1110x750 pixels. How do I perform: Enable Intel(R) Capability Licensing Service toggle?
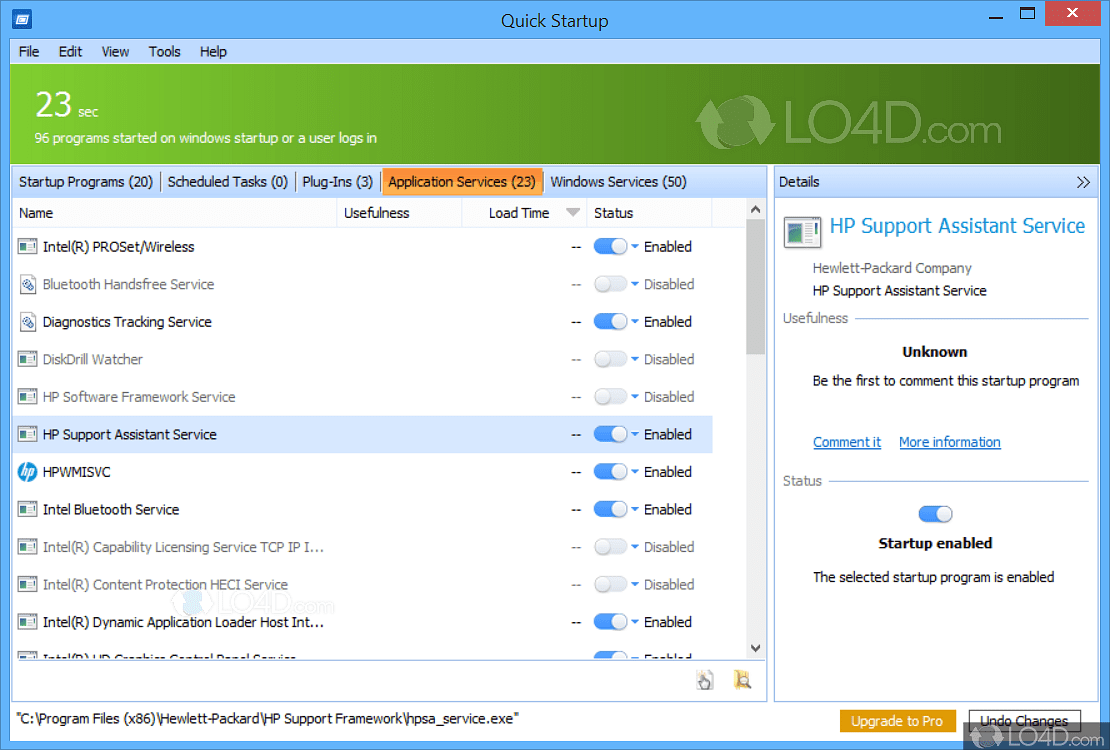tap(610, 547)
